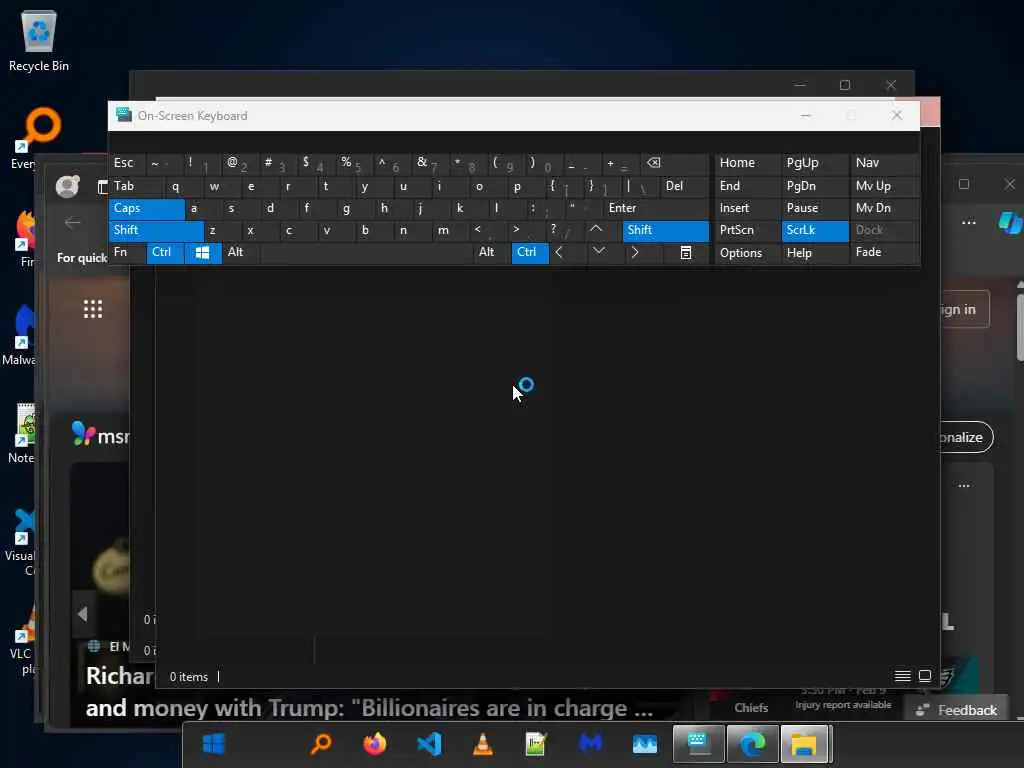The image size is (1024, 768).
Task: Open the Edge profile avatar
Action: point(67,187)
